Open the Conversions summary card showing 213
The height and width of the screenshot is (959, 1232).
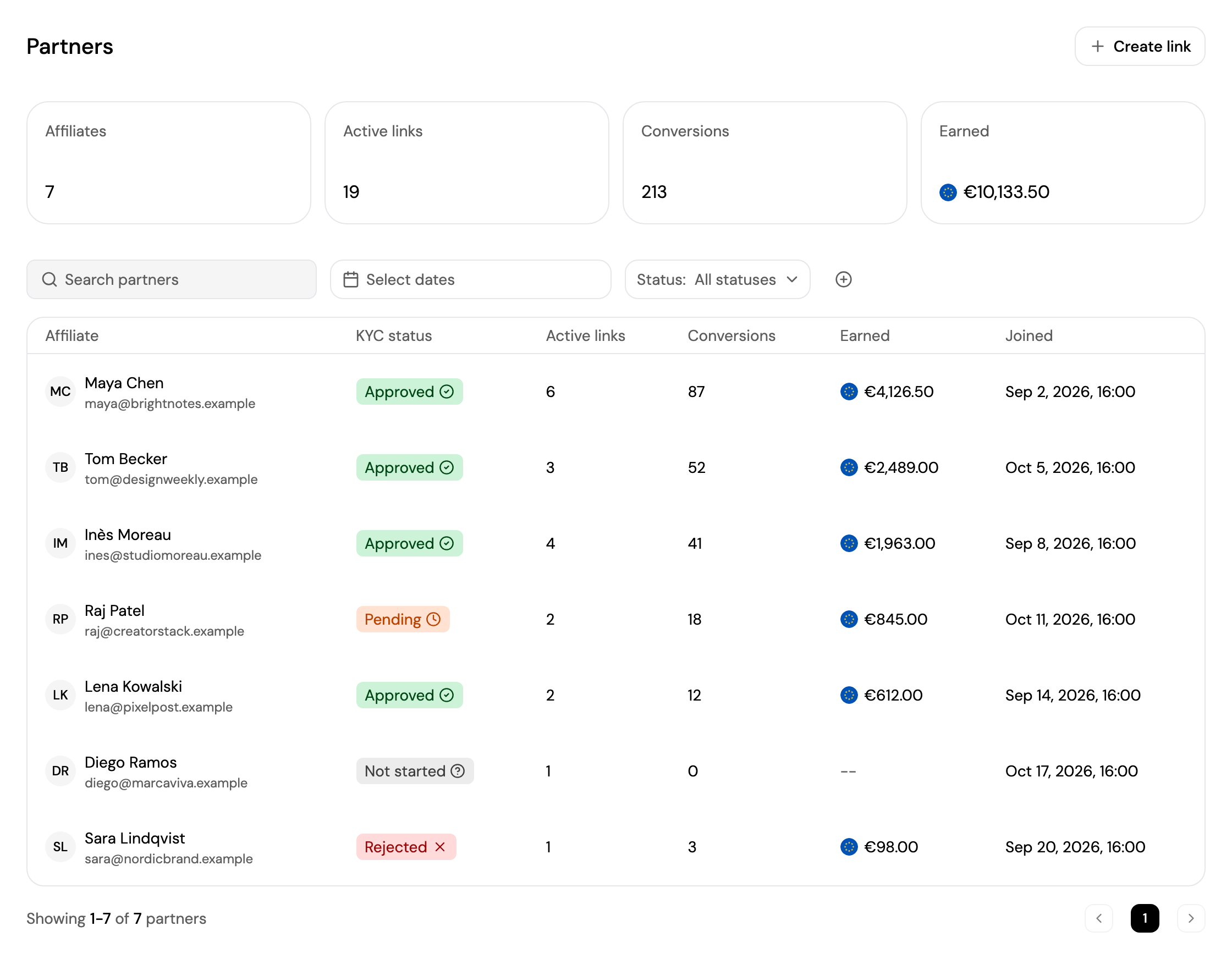[x=765, y=162]
